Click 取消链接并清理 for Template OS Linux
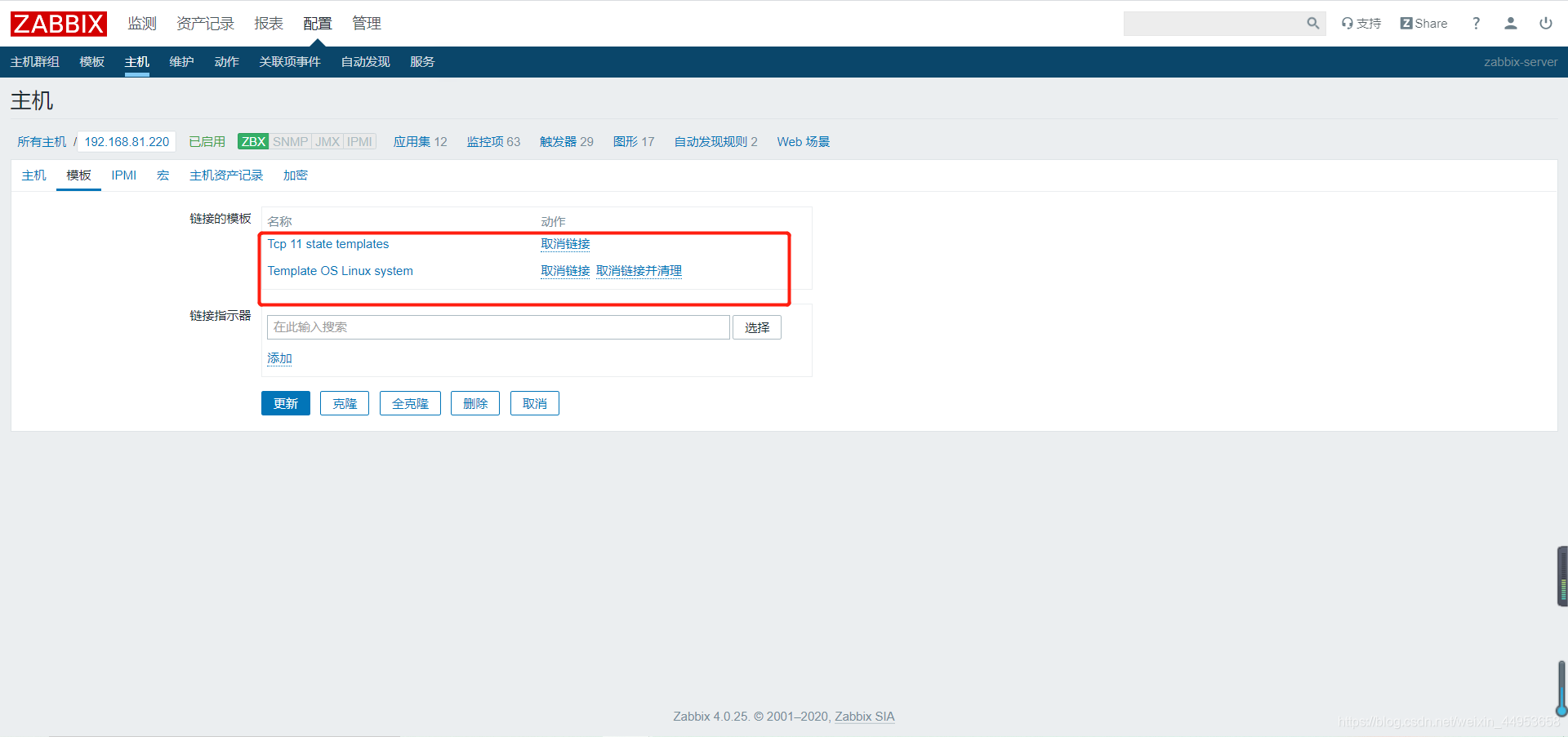This screenshot has height=737, width=1568. point(639,271)
